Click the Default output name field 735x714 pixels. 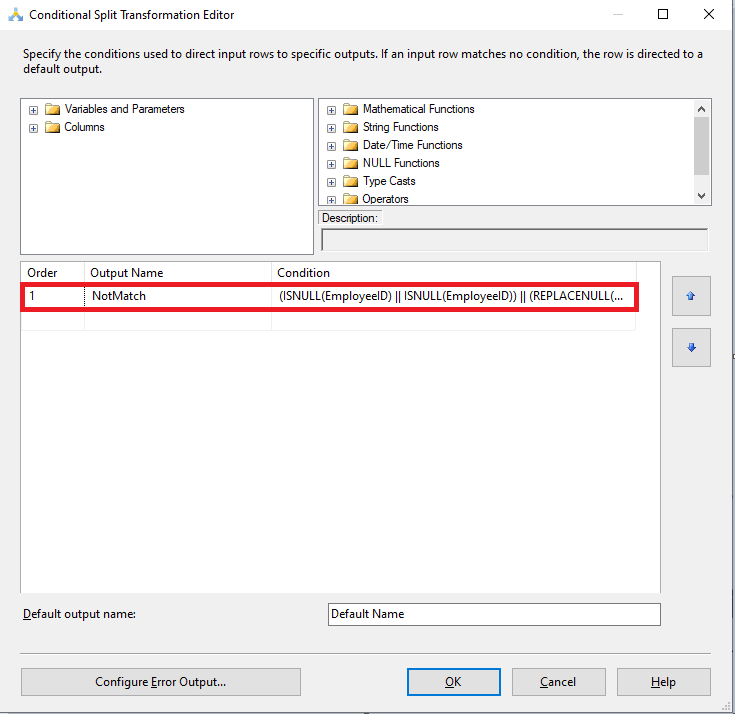[x=494, y=614]
